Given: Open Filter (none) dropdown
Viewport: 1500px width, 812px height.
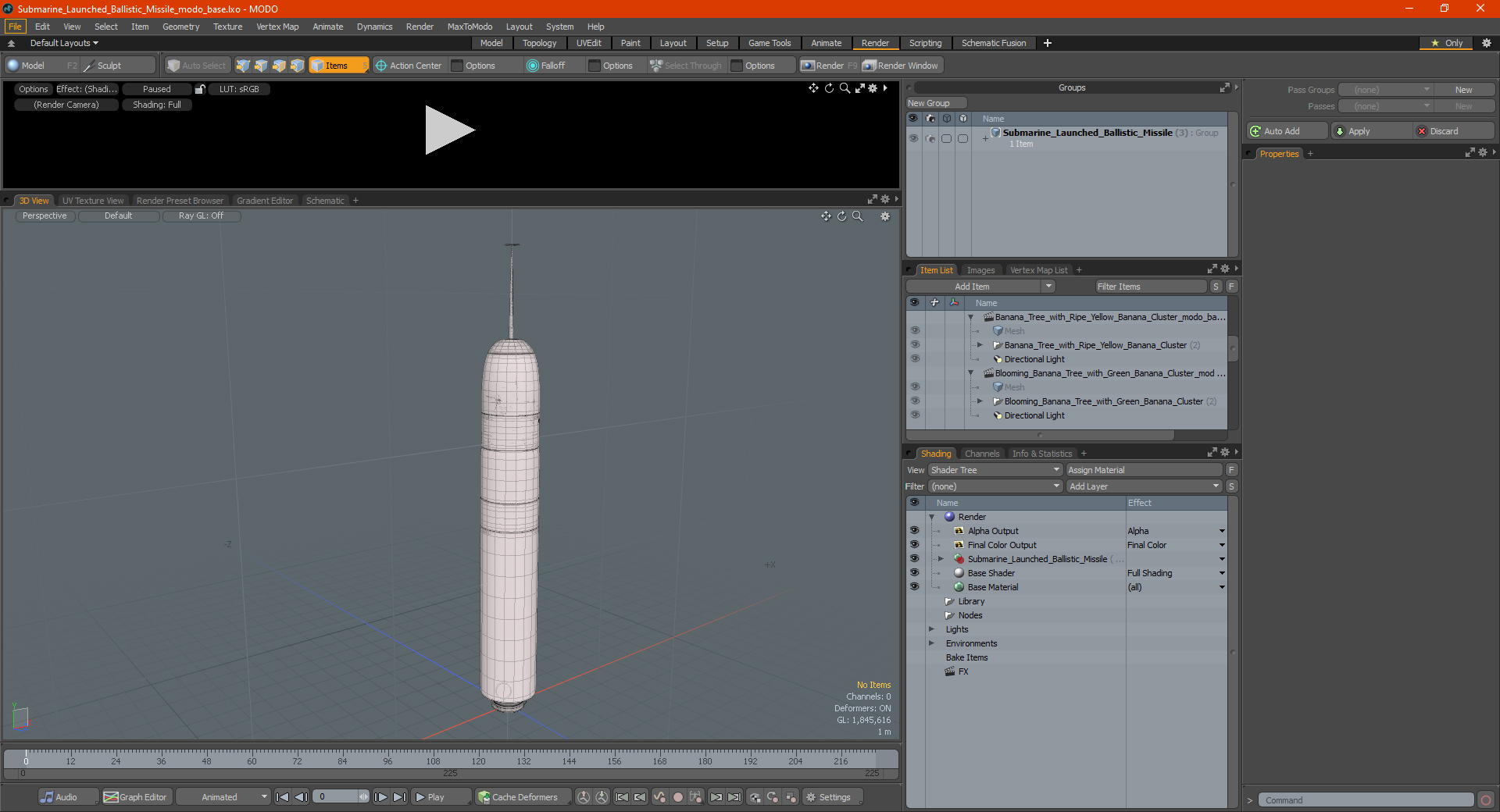Looking at the screenshot, I should tap(995, 486).
